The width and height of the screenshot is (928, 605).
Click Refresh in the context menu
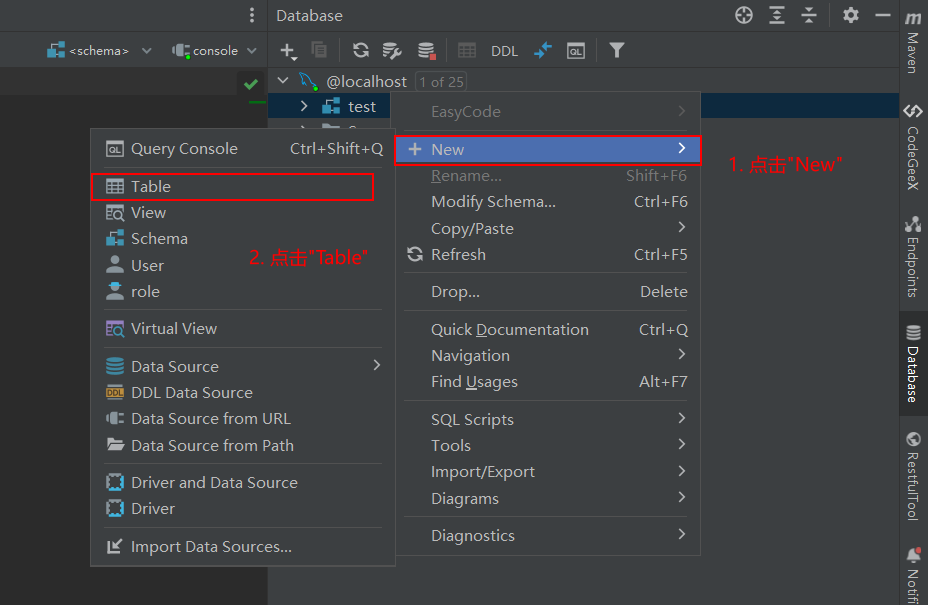click(x=547, y=255)
